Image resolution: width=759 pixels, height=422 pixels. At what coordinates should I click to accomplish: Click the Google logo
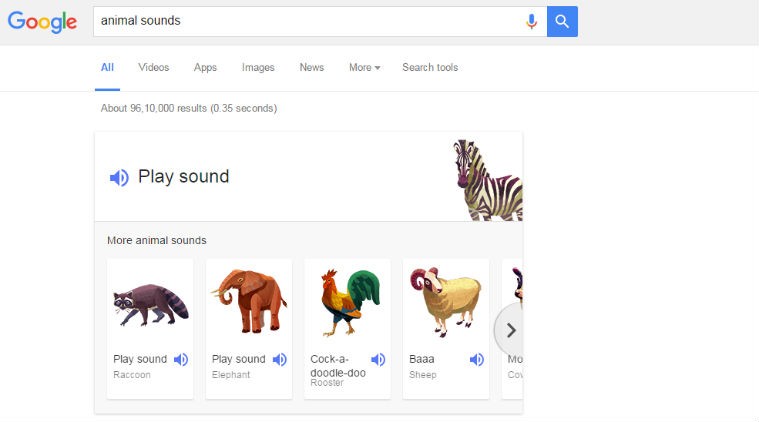pyautogui.click(x=42, y=22)
